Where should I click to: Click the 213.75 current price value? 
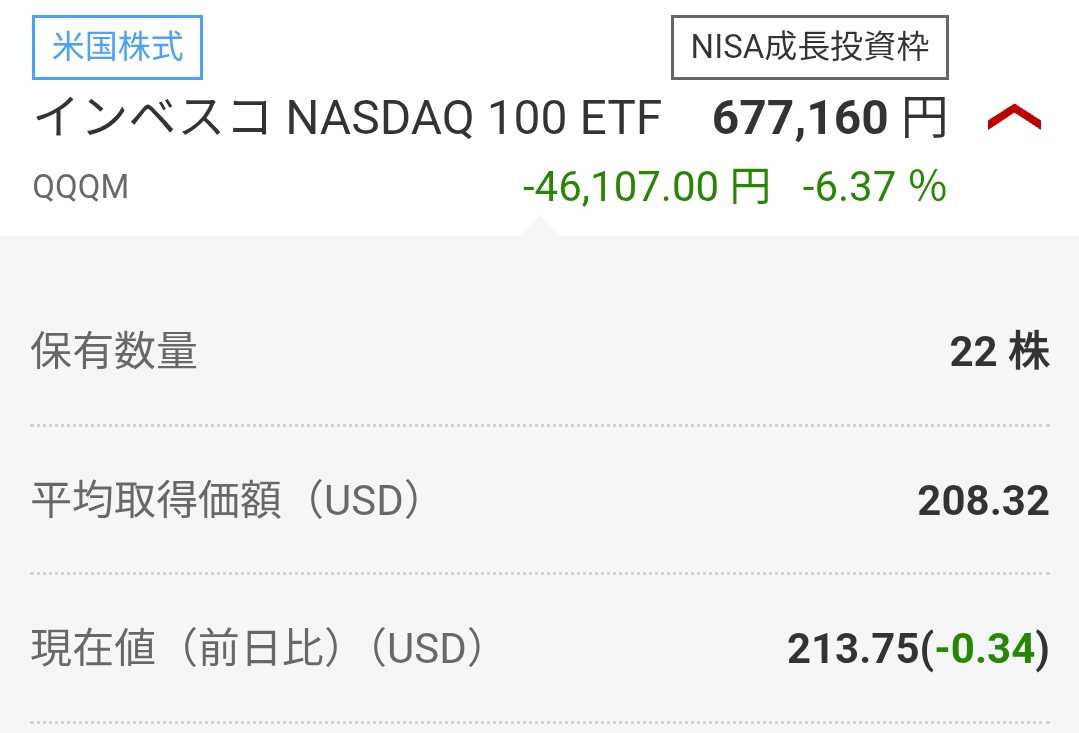point(853,649)
